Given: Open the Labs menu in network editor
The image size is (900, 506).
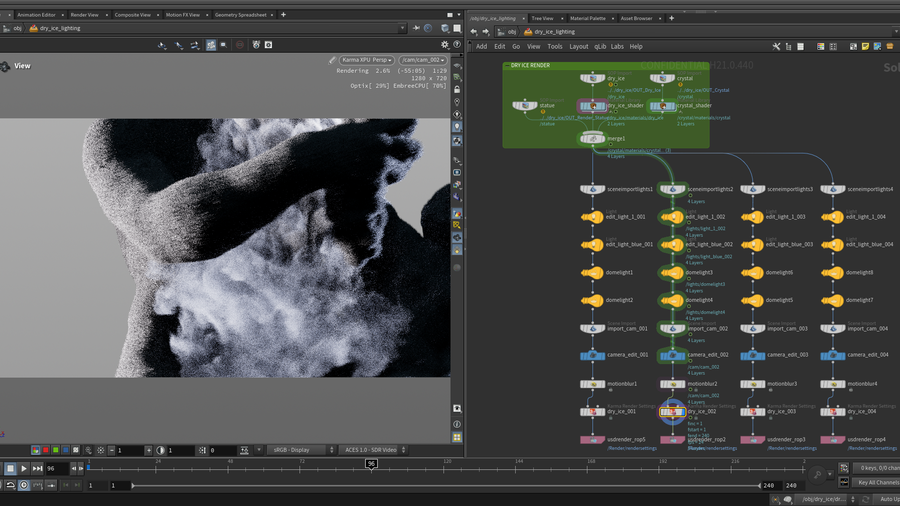Looking at the screenshot, I should pos(617,46).
